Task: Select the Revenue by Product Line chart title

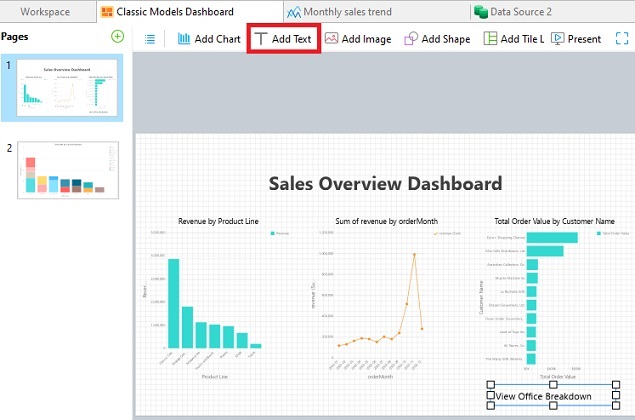Action: (218, 221)
